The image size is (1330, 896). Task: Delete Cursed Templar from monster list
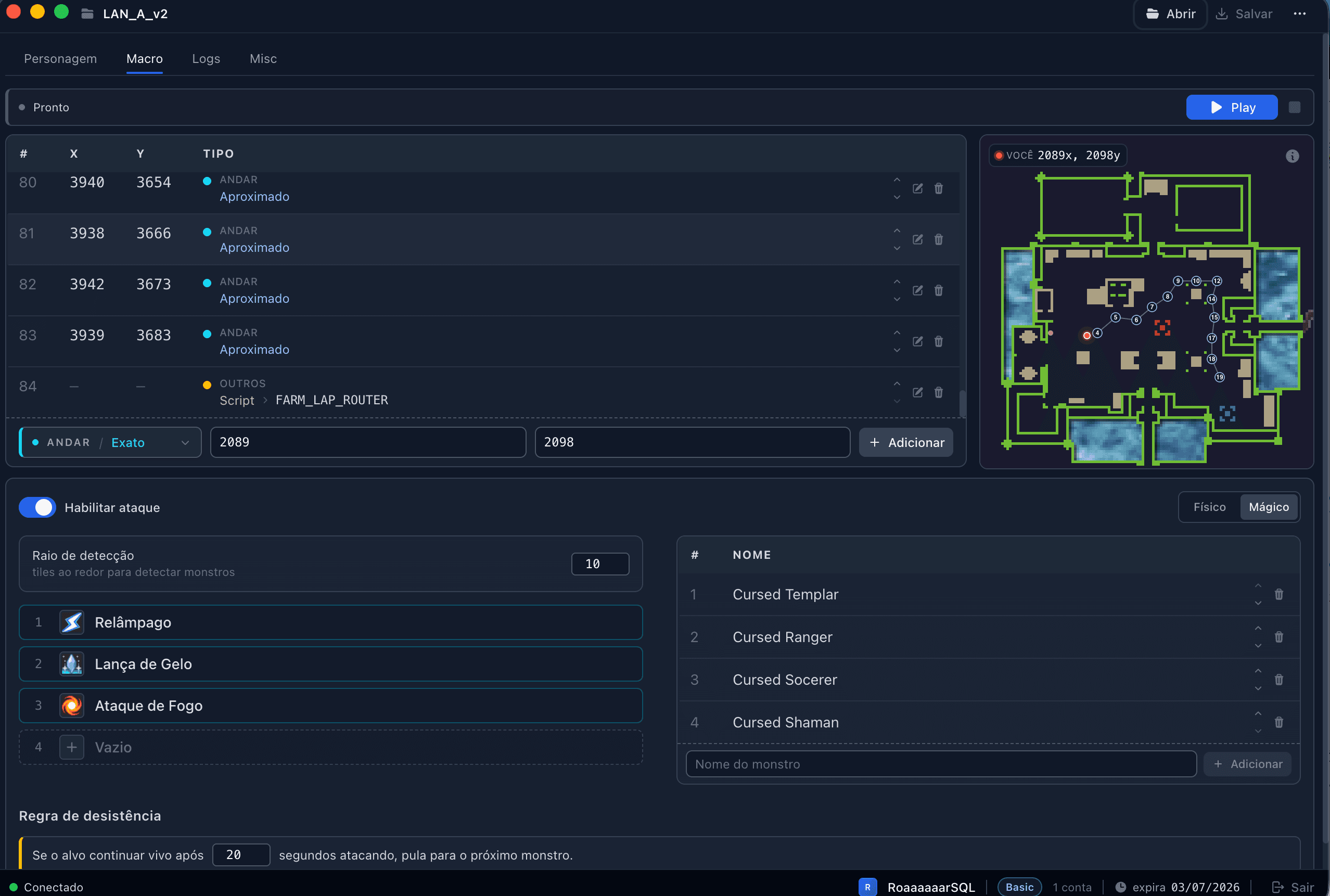pos(1278,594)
